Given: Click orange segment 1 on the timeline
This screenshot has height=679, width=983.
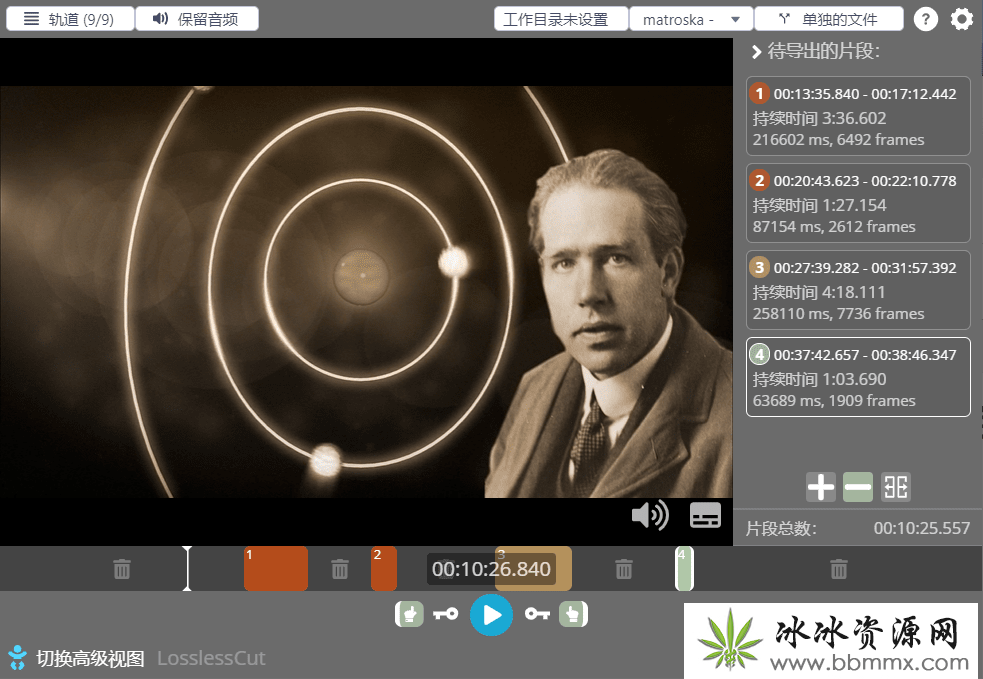Looking at the screenshot, I should (x=276, y=569).
